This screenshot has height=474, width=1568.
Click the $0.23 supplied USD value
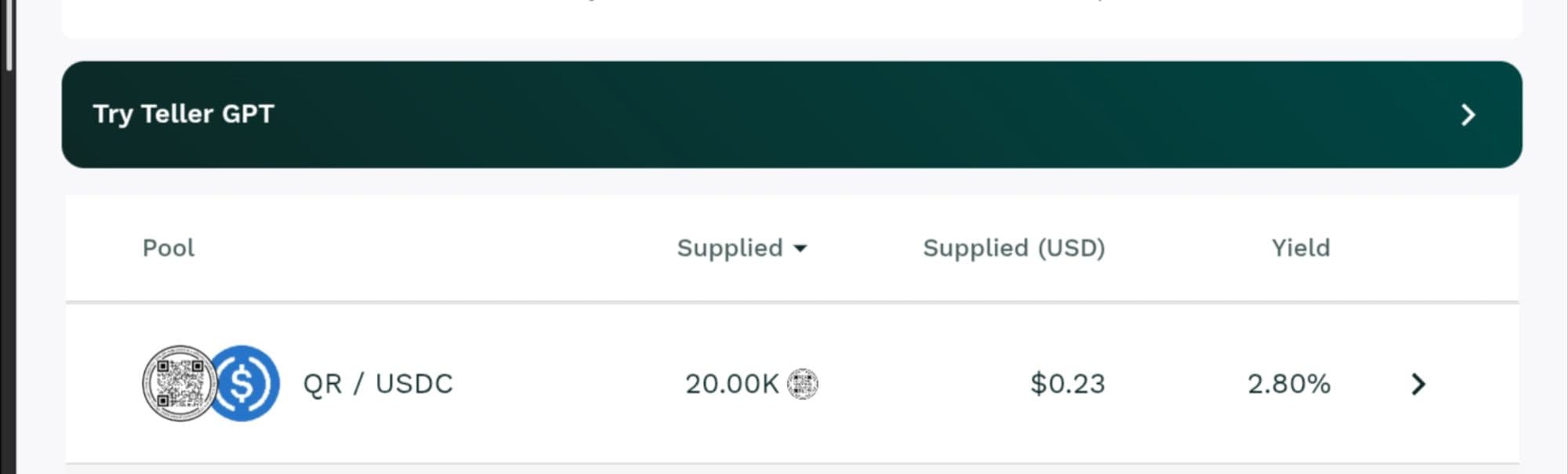1067,384
